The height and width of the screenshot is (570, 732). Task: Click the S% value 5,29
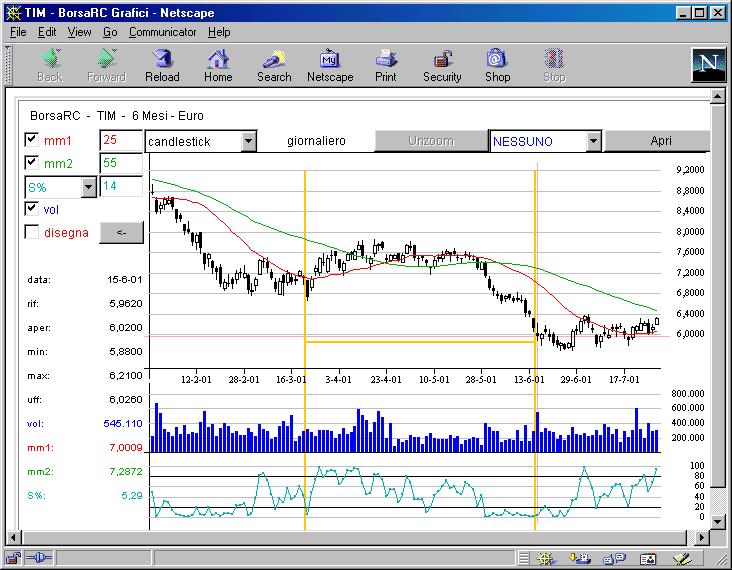pos(132,496)
